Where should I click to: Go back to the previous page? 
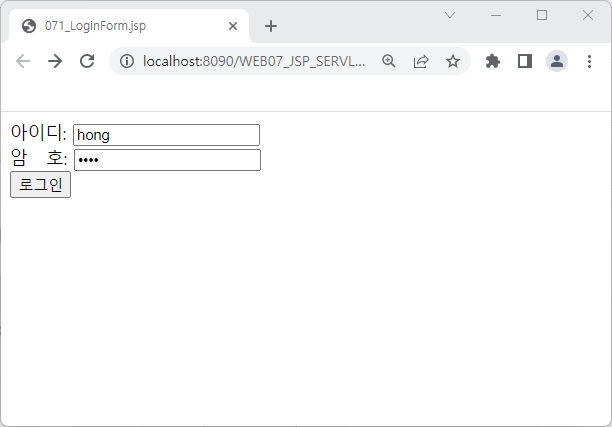23,61
